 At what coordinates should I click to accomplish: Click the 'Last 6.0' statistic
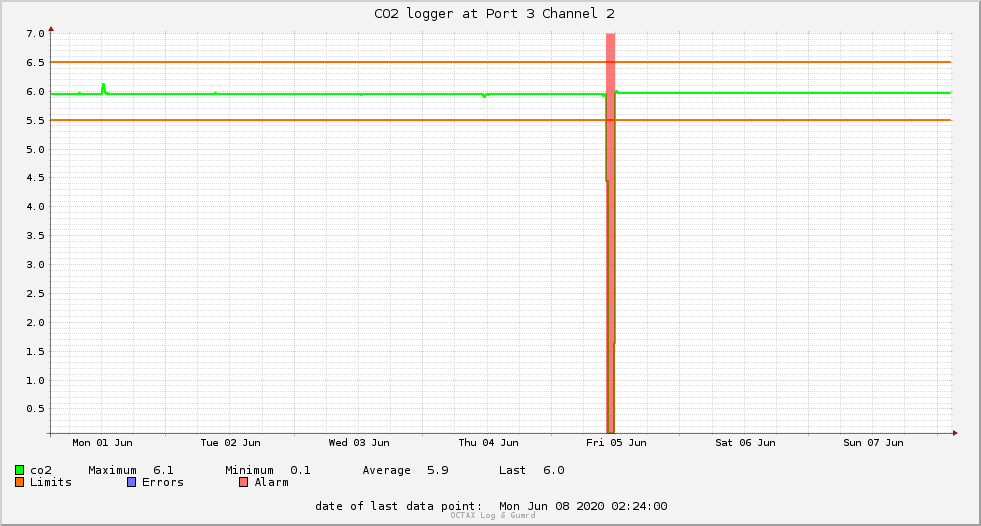tap(532, 470)
